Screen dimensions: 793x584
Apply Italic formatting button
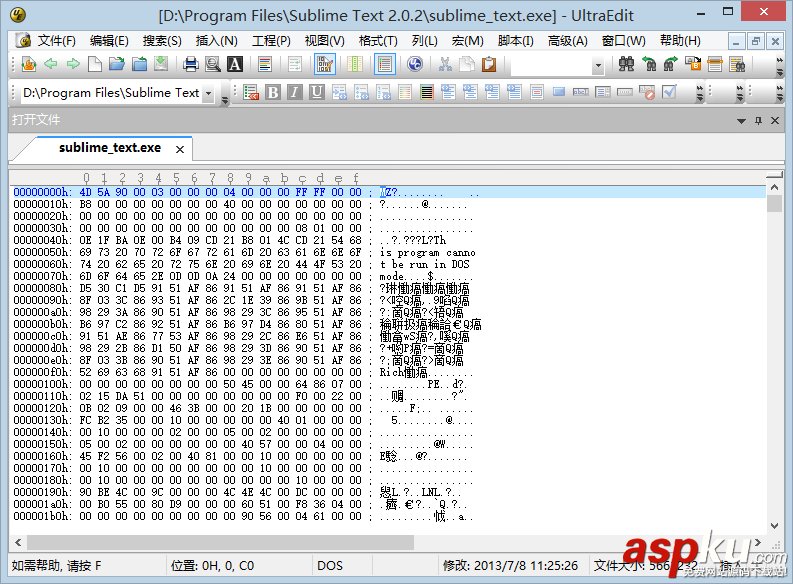[x=295, y=92]
